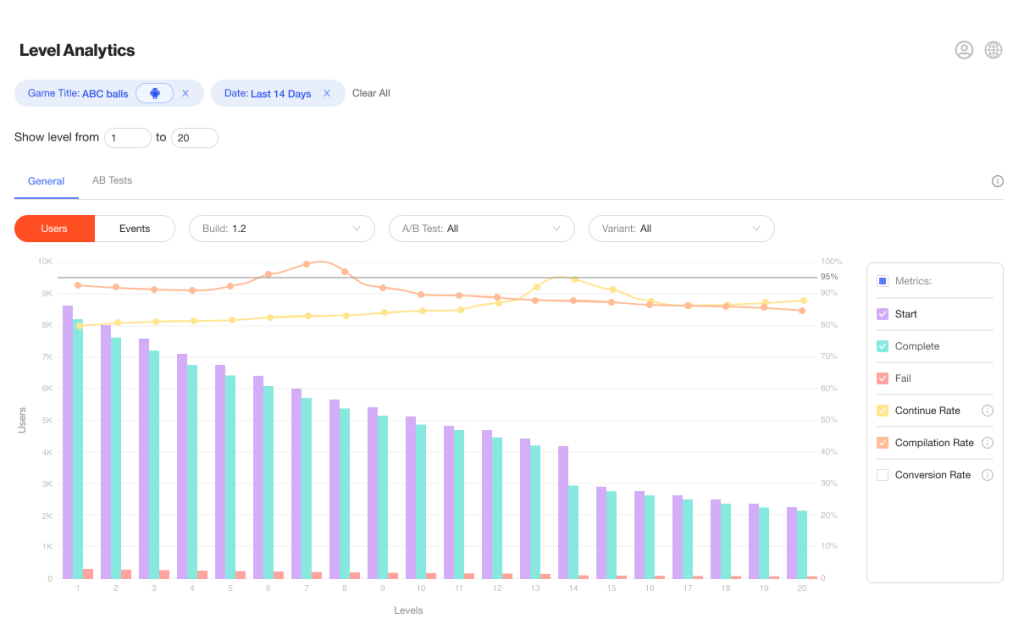Remove the Date filter chip
1024x640 pixels.
326,93
